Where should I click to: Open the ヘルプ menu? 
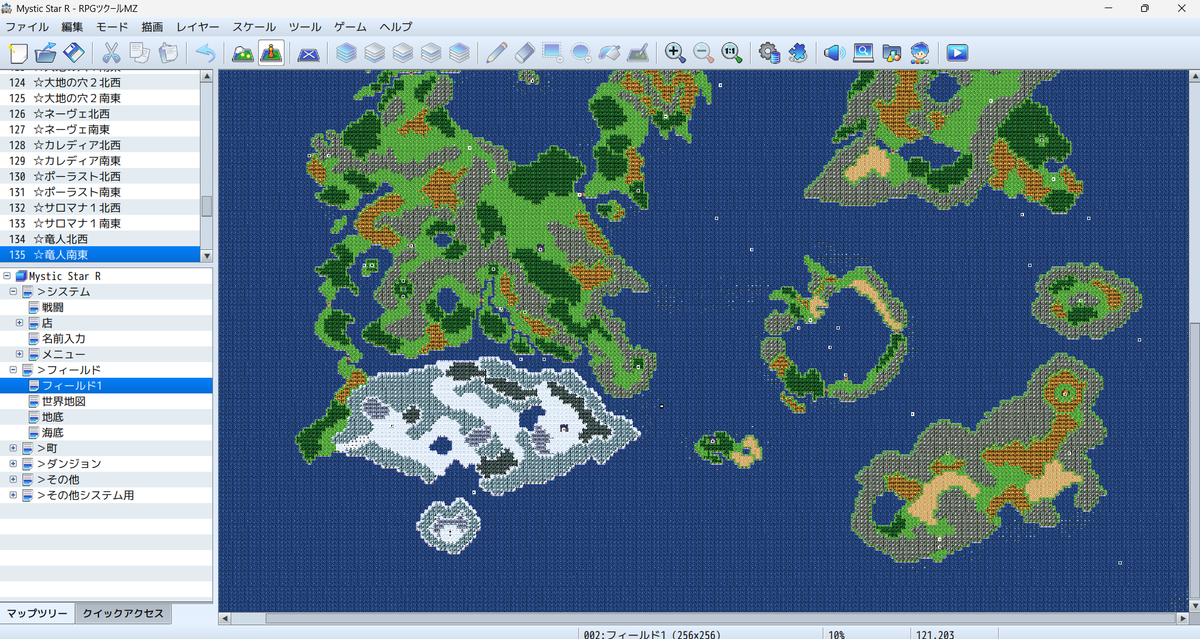coord(396,27)
